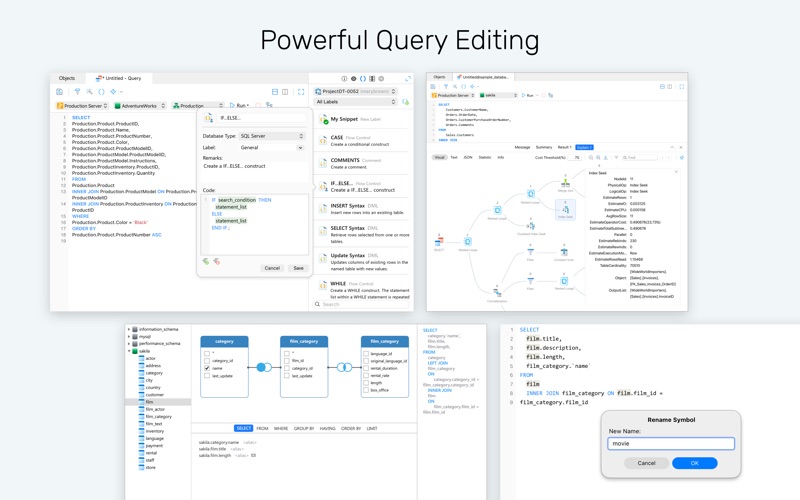Switch to Message tab in results

click(x=522, y=147)
